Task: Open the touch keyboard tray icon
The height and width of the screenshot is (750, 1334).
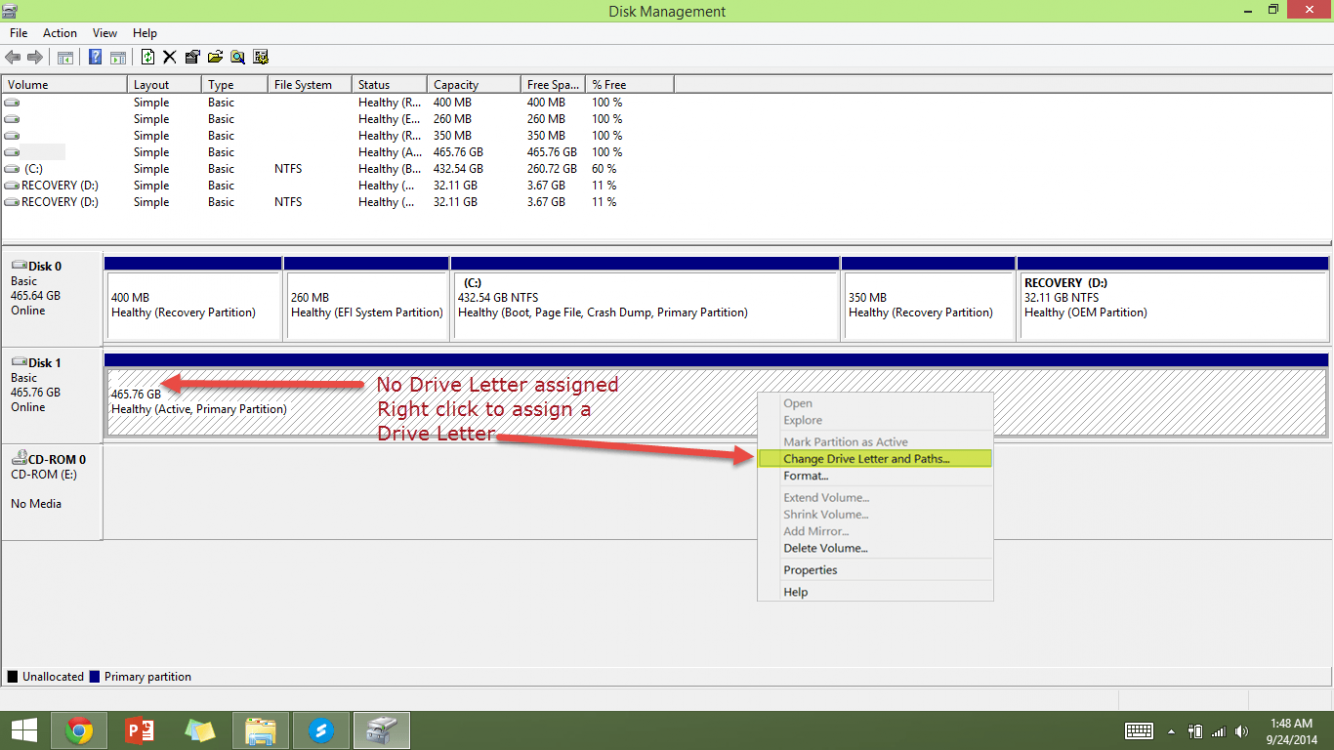Action: [1140, 731]
